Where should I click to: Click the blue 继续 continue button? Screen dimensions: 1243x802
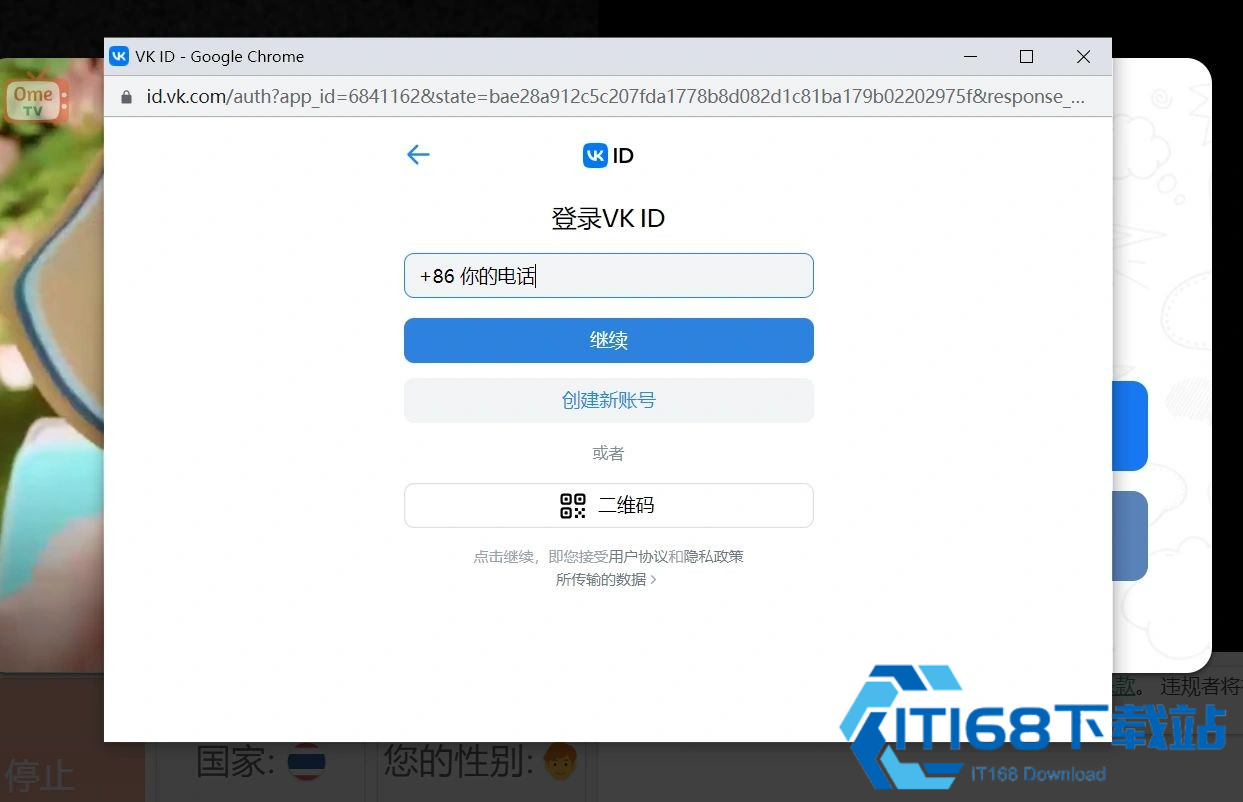click(608, 340)
